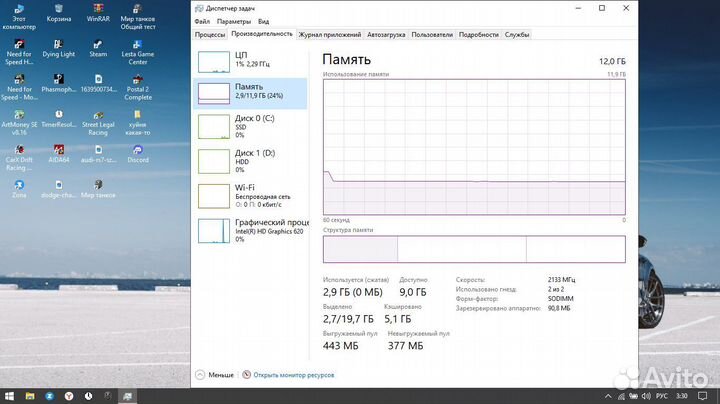The height and width of the screenshot is (404, 720).
Task: Select the Postal 2 Complete icon
Action: [138, 88]
